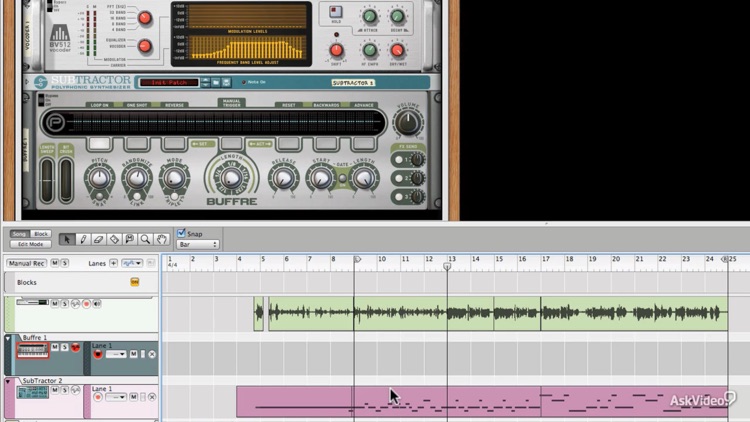Select the Razor tool
This screenshot has height=422, width=750.
click(114, 239)
